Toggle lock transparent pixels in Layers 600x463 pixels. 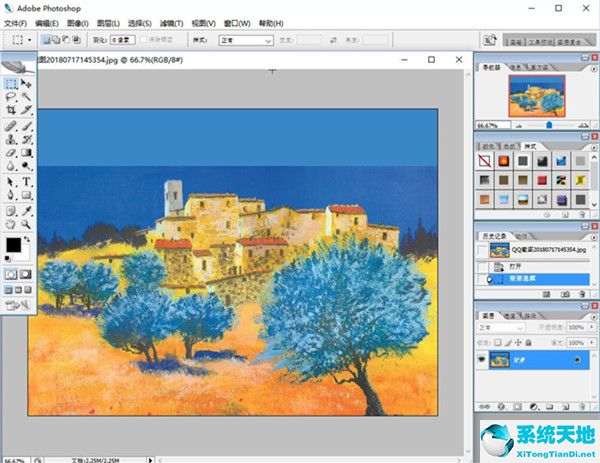pyautogui.click(x=497, y=342)
